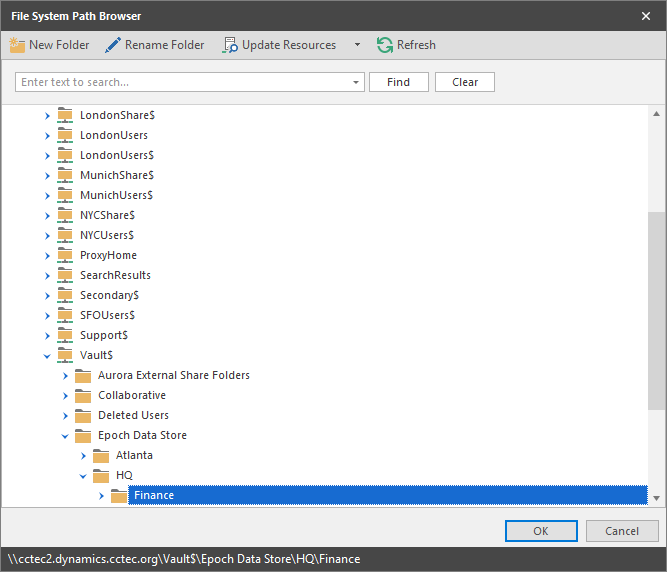Image resolution: width=667 pixels, height=572 pixels.
Task: Click the Clear button
Action: pos(465,82)
